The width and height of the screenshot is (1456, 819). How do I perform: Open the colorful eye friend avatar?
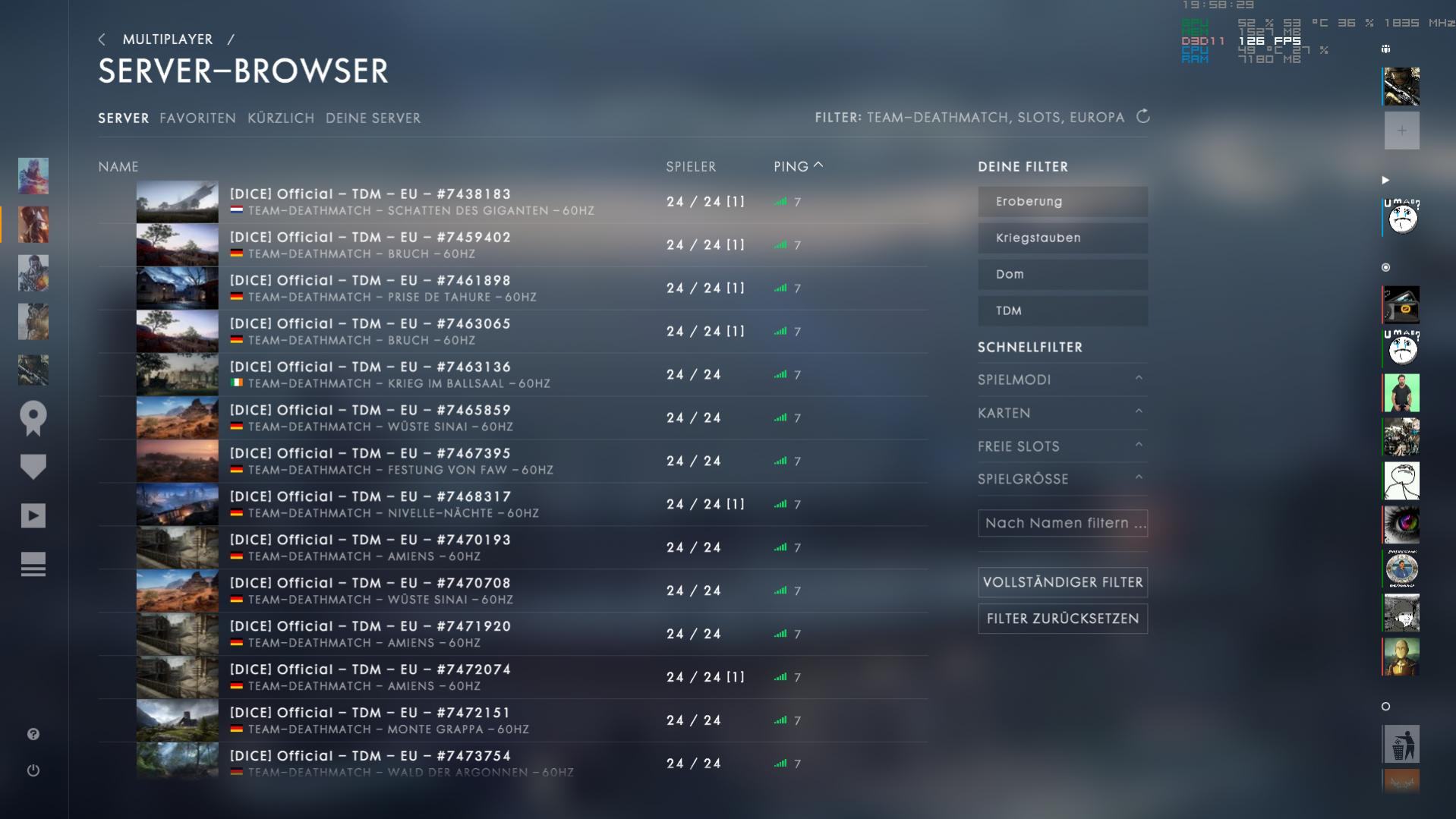click(1401, 524)
